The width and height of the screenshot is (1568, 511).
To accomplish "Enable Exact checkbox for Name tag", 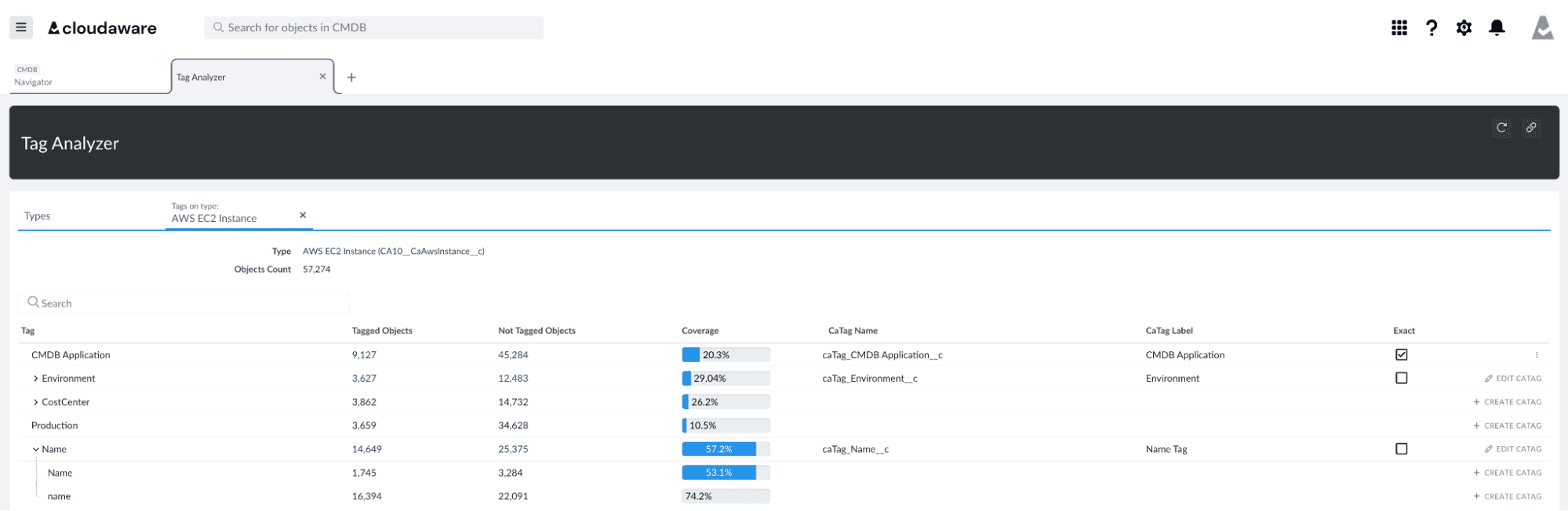I will tap(1401, 449).
